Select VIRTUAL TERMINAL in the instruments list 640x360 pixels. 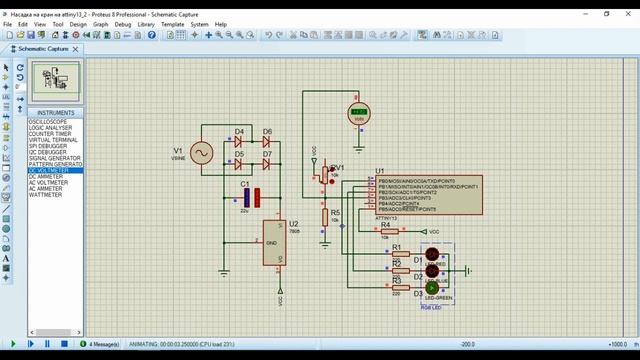pyautogui.click(x=56, y=140)
